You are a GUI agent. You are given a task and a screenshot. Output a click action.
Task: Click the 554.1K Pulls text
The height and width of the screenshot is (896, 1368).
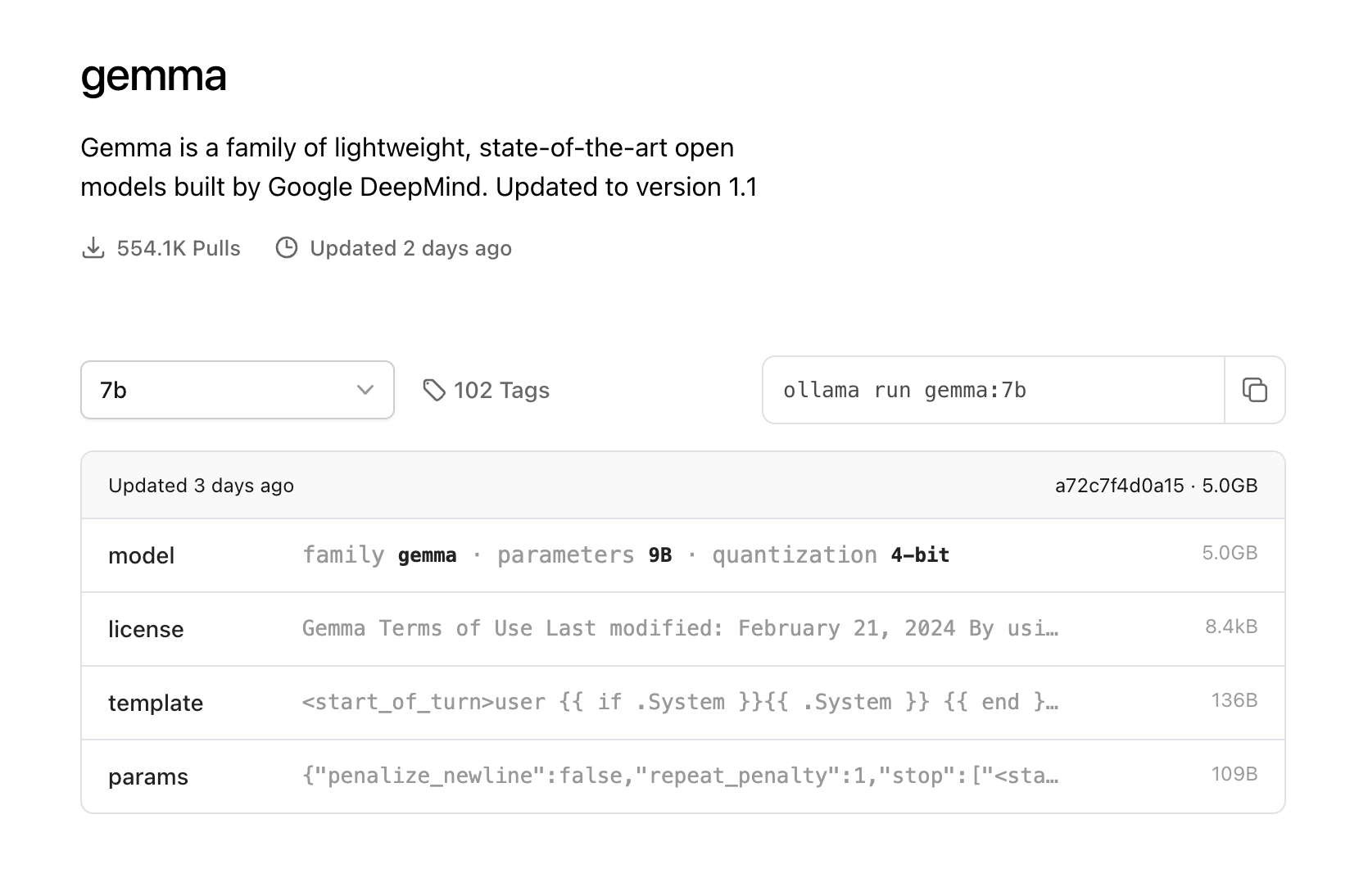pyautogui.click(x=179, y=248)
